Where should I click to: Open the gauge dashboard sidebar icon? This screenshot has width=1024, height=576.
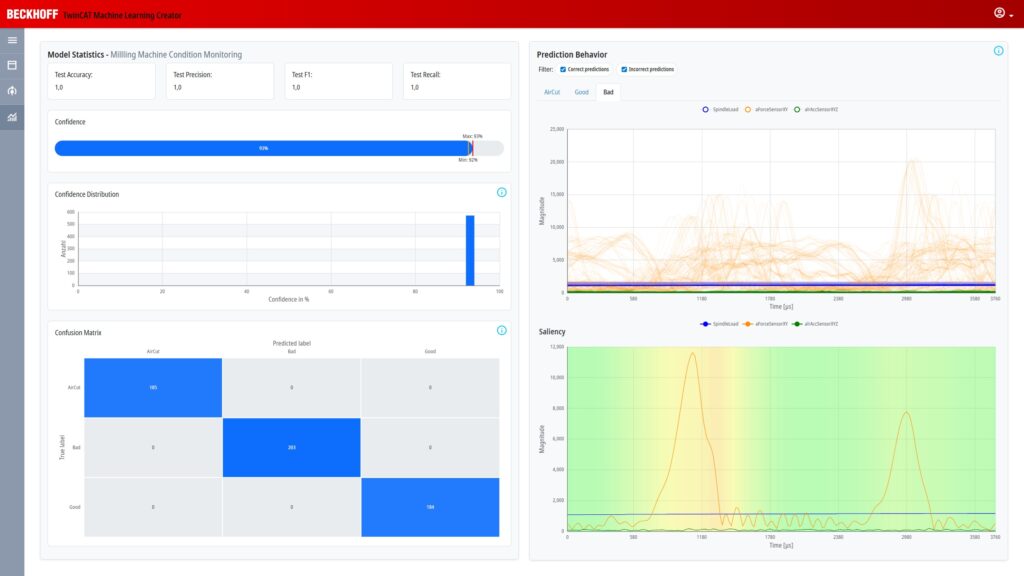[x=12, y=91]
